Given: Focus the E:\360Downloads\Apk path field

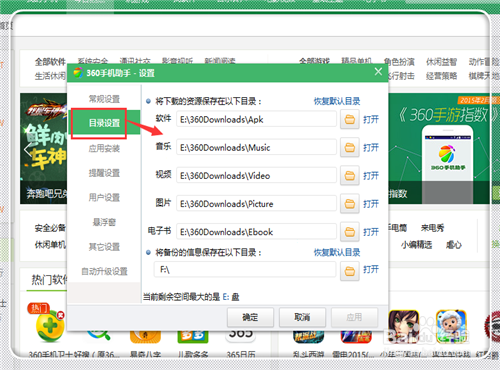Looking at the screenshot, I should [x=256, y=119].
